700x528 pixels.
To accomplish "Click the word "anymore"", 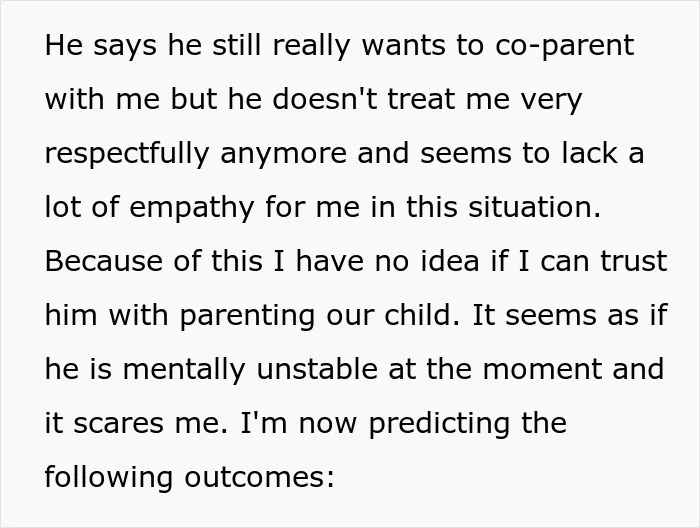I will pos(283,155).
